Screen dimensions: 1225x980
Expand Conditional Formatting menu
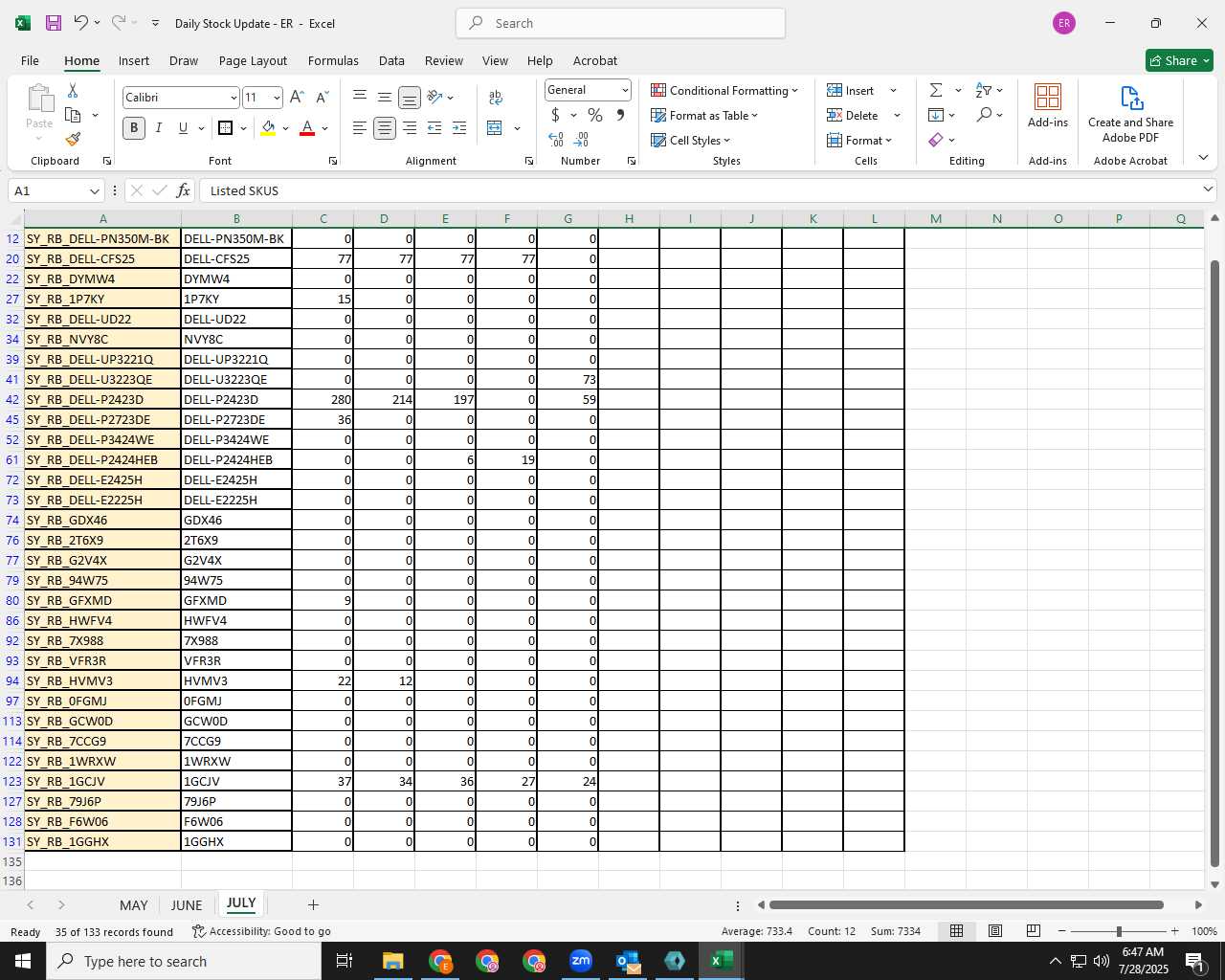tap(724, 90)
